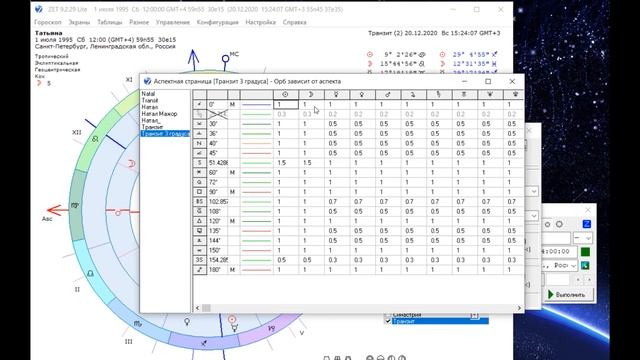Select the 108° aspect row icon
Image resolution: width=640 pixels, height=360 pixels.
pyautogui.click(x=200, y=211)
